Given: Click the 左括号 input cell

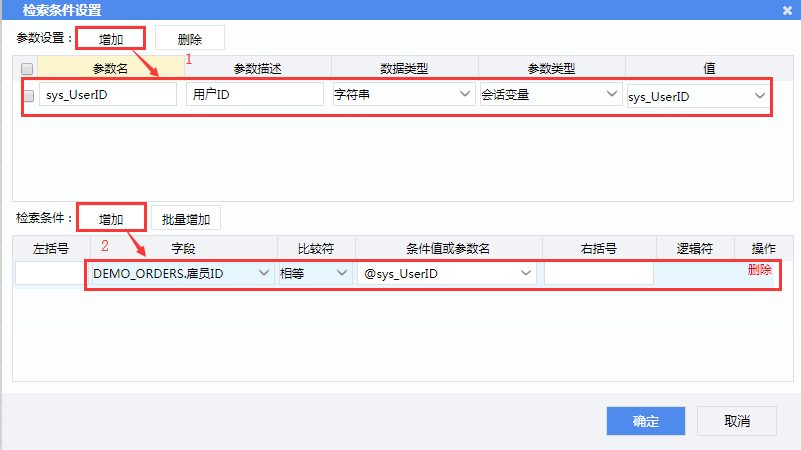Looking at the screenshot, I should (50, 273).
